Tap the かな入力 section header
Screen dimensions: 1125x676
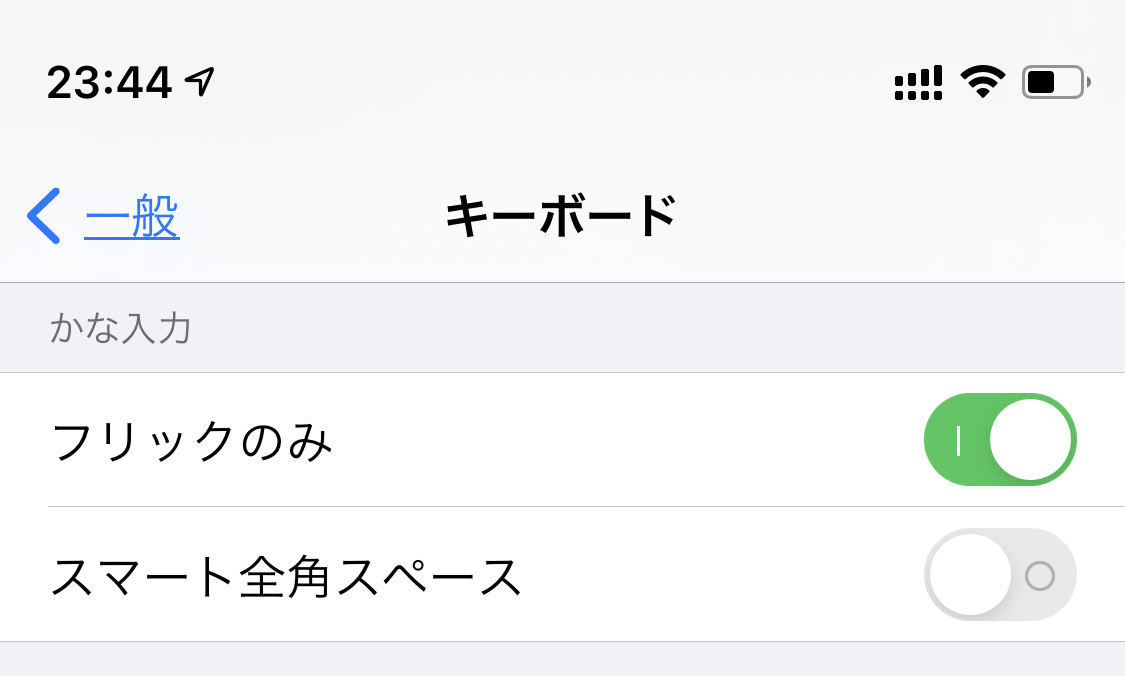point(121,329)
